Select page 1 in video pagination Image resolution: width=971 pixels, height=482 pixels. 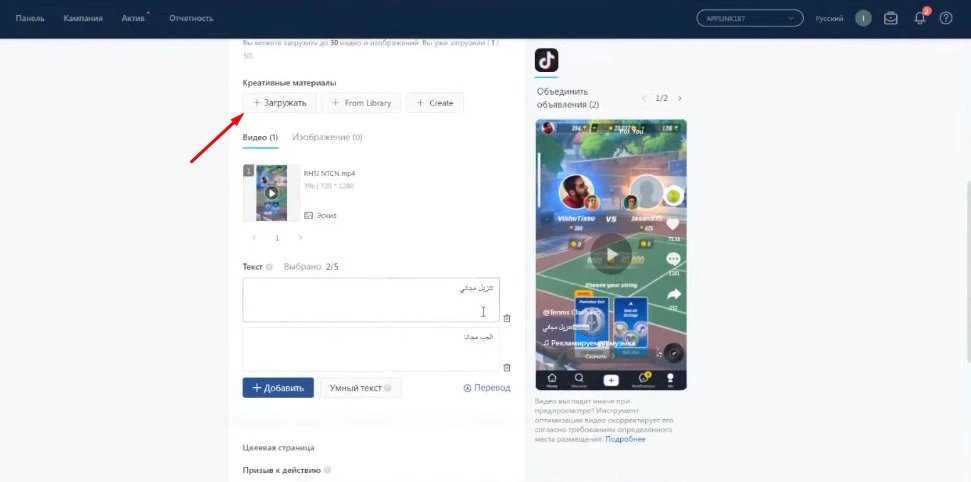click(x=277, y=238)
